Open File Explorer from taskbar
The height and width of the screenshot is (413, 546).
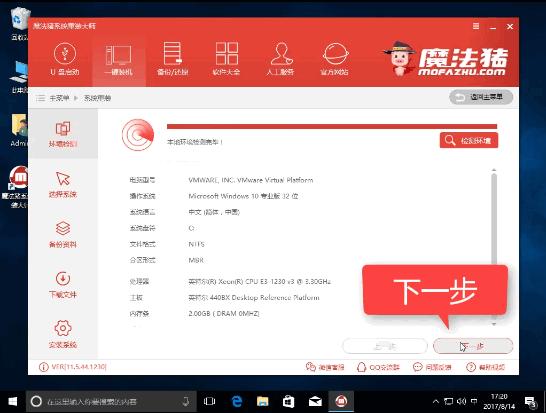click(263, 402)
